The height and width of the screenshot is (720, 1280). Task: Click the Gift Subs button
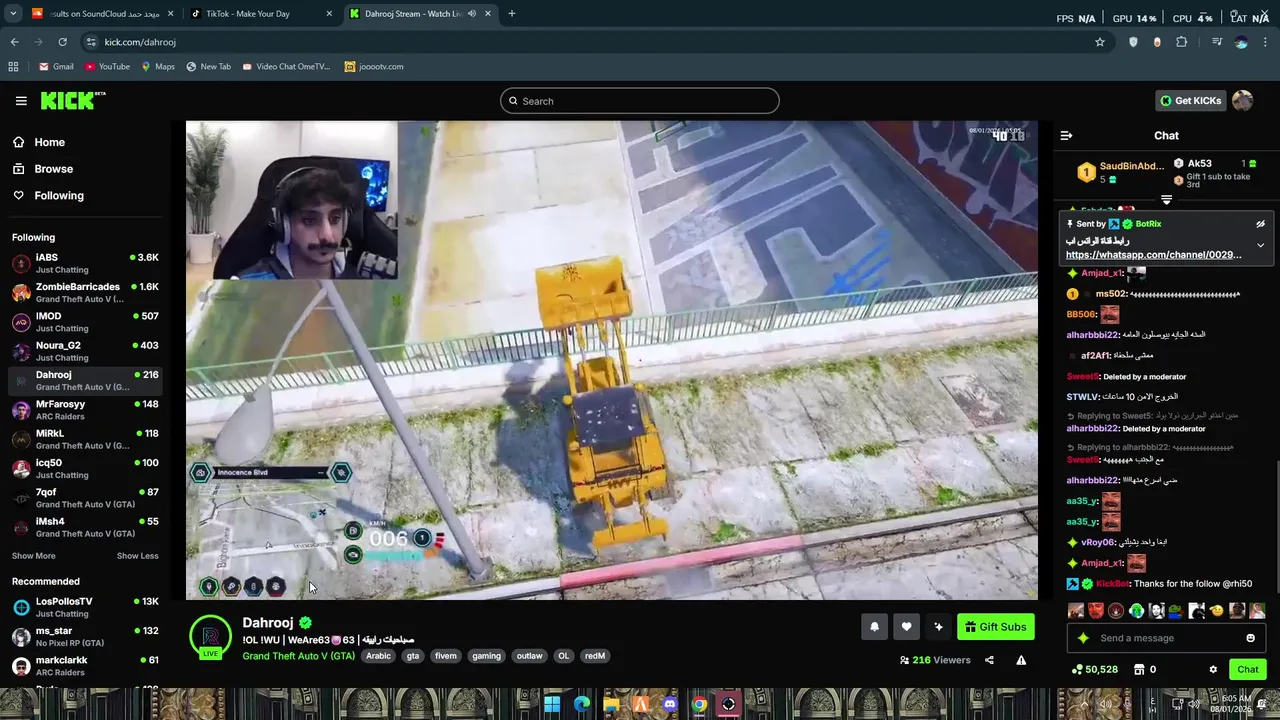pyautogui.click(x=995, y=627)
